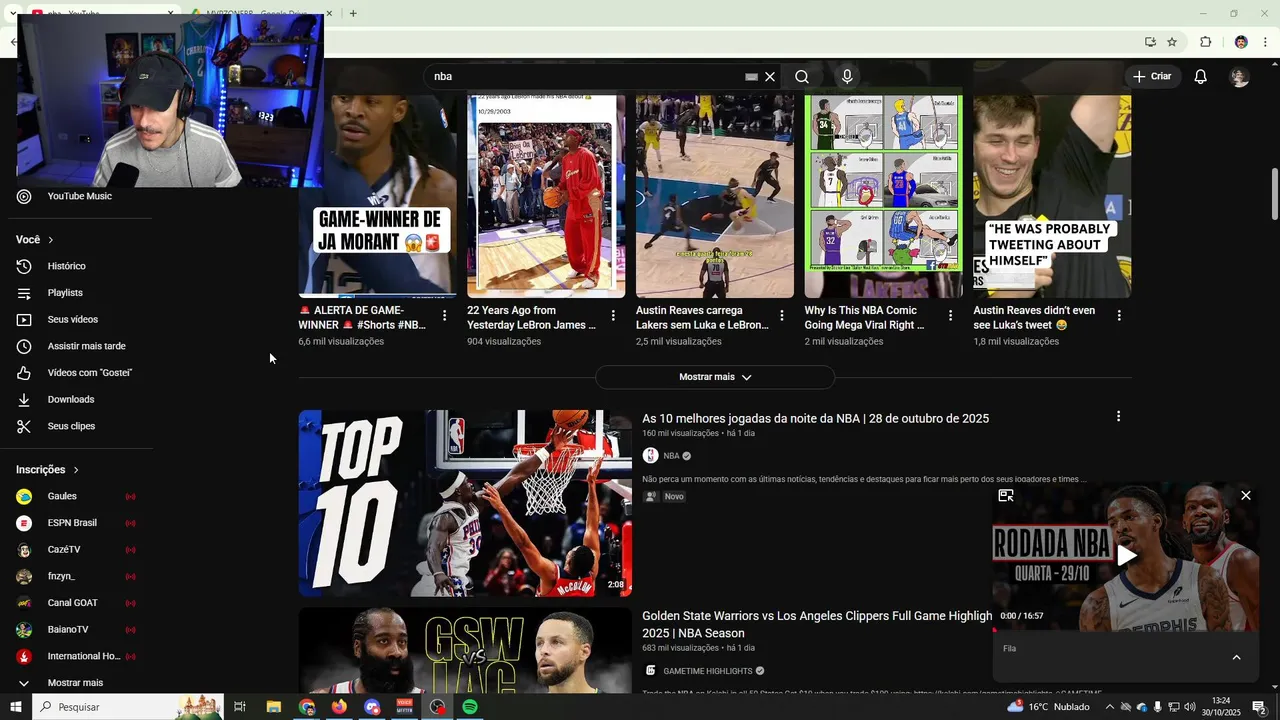Click the page vertical scrollbar thumb
Viewport: 1280px width, 720px height.
pyautogui.click(x=1275, y=194)
